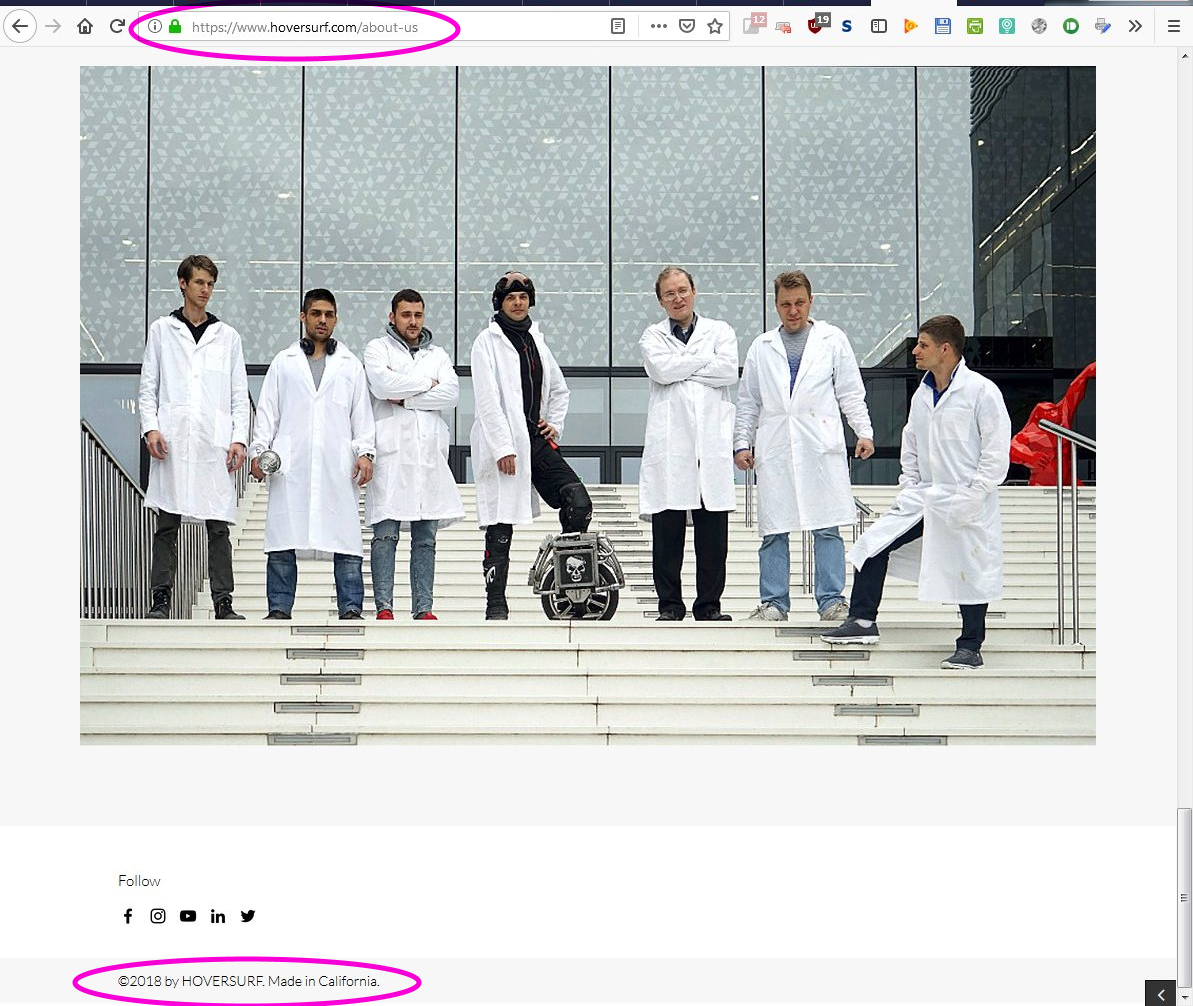Reload the current page

(x=117, y=27)
